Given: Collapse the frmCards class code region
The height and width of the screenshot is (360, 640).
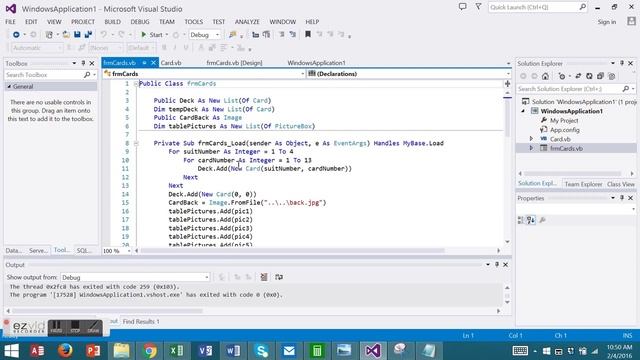Looking at the screenshot, I should [136, 84].
